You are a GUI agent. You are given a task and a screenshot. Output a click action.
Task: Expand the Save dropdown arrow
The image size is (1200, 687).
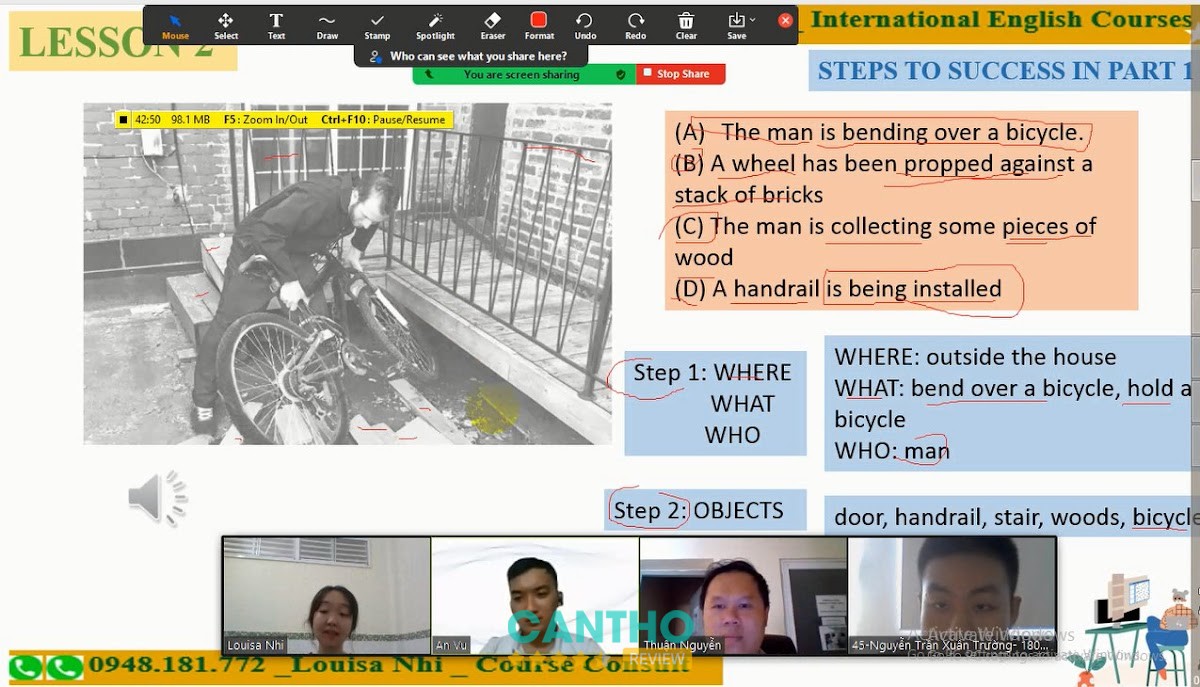pos(753,20)
